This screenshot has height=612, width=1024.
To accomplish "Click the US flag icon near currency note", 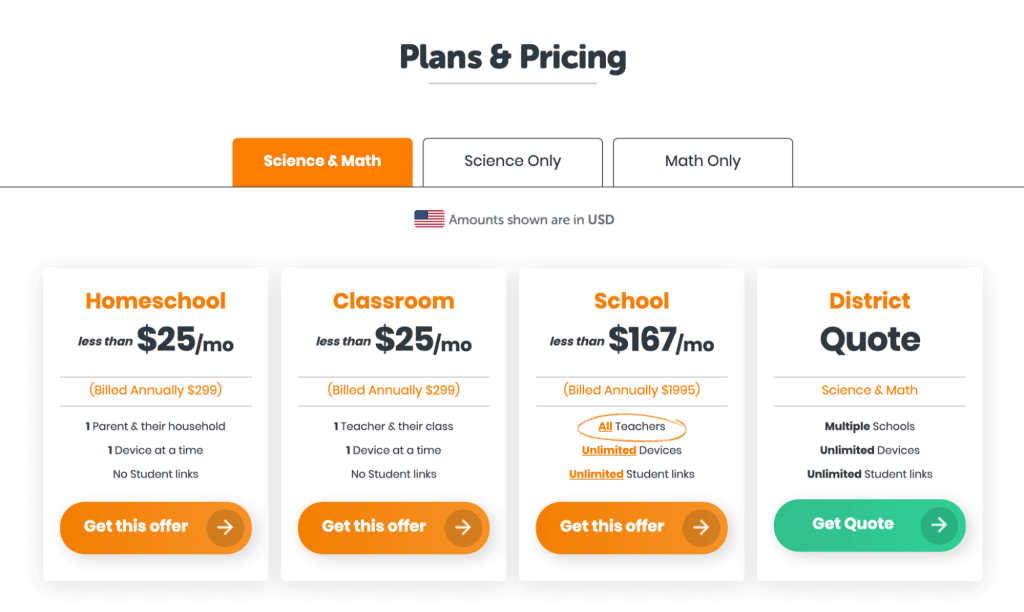I will (x=429, y=218).
